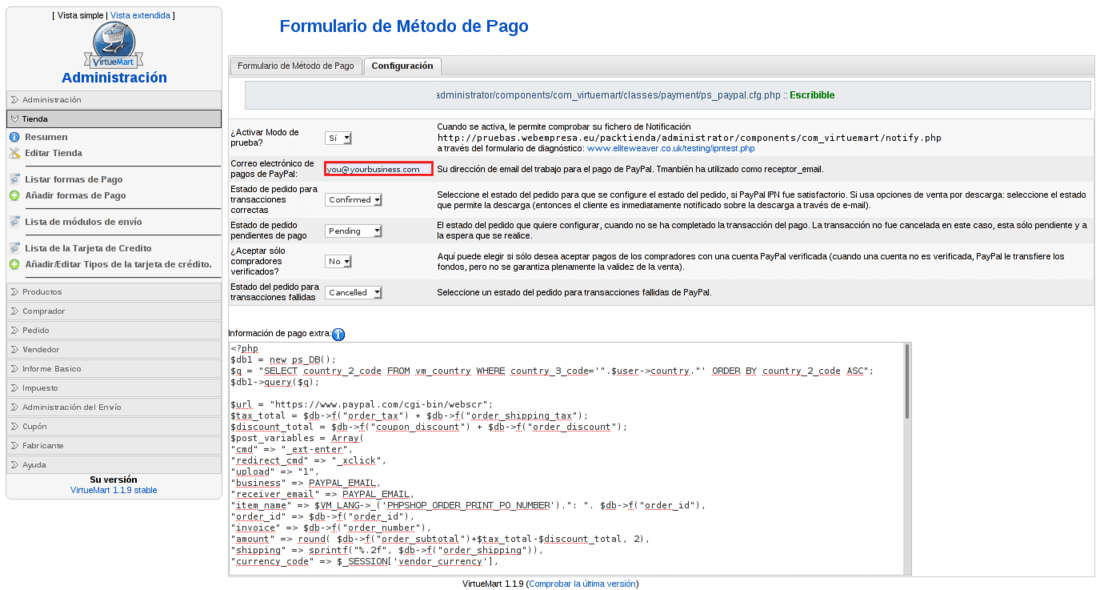This screenshot has height=590, width=1100.
Task: Click green plus icon for Añadir/Editar Tipos de tarjeta
Action: (15, 264)
